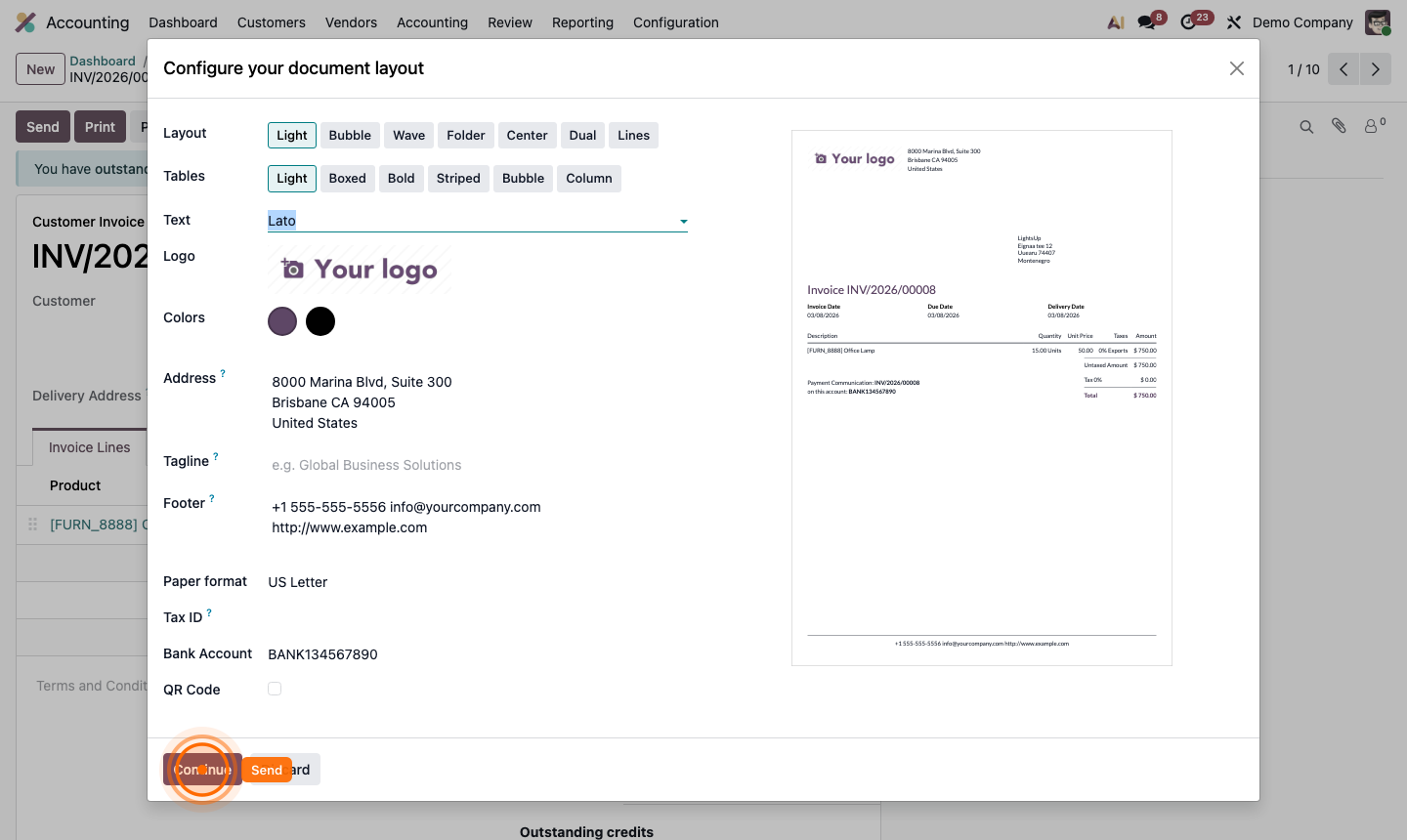Click the AI icon in the top bar
1407x840 pixels.
[x=1115, y=21]
